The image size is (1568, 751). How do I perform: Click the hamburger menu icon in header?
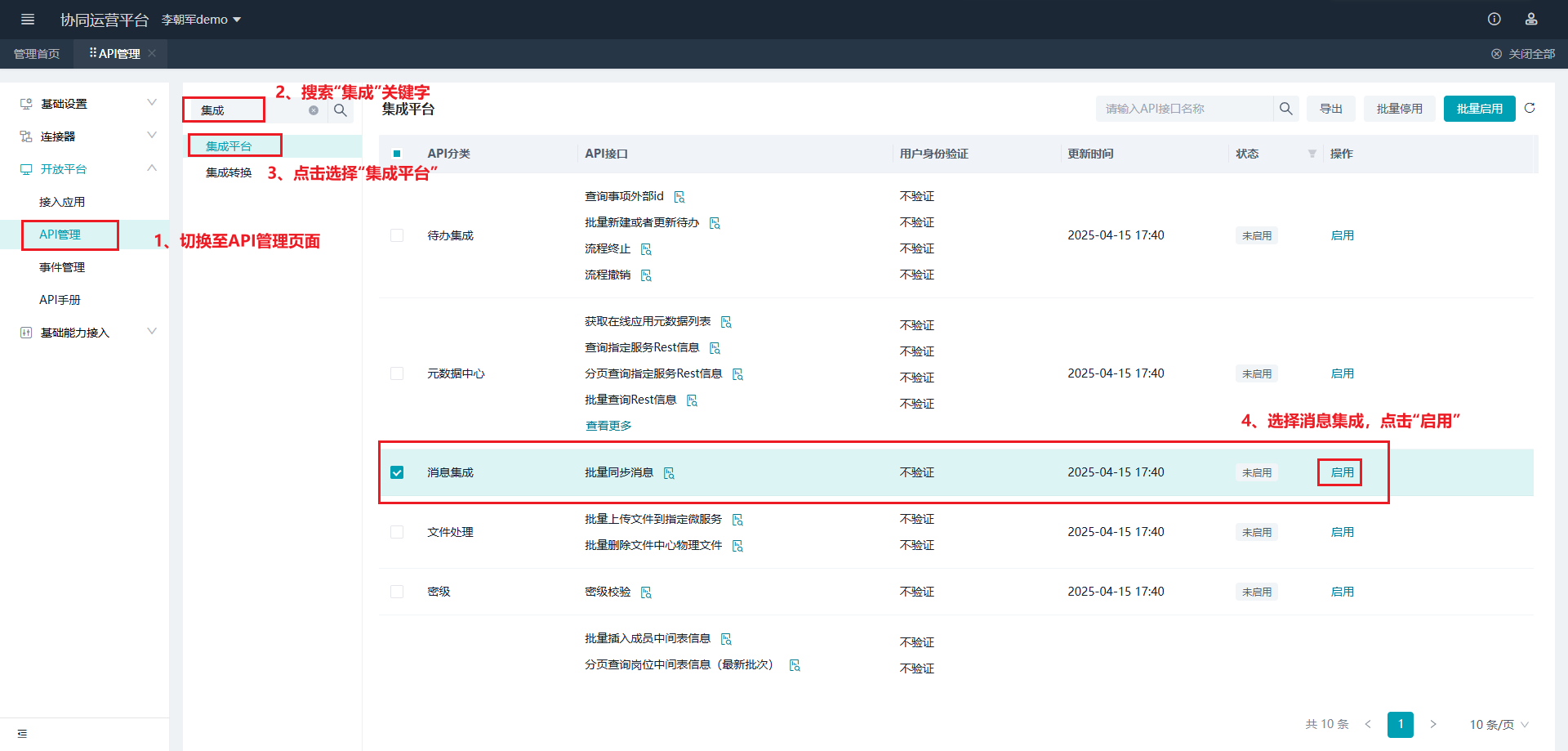27,19
